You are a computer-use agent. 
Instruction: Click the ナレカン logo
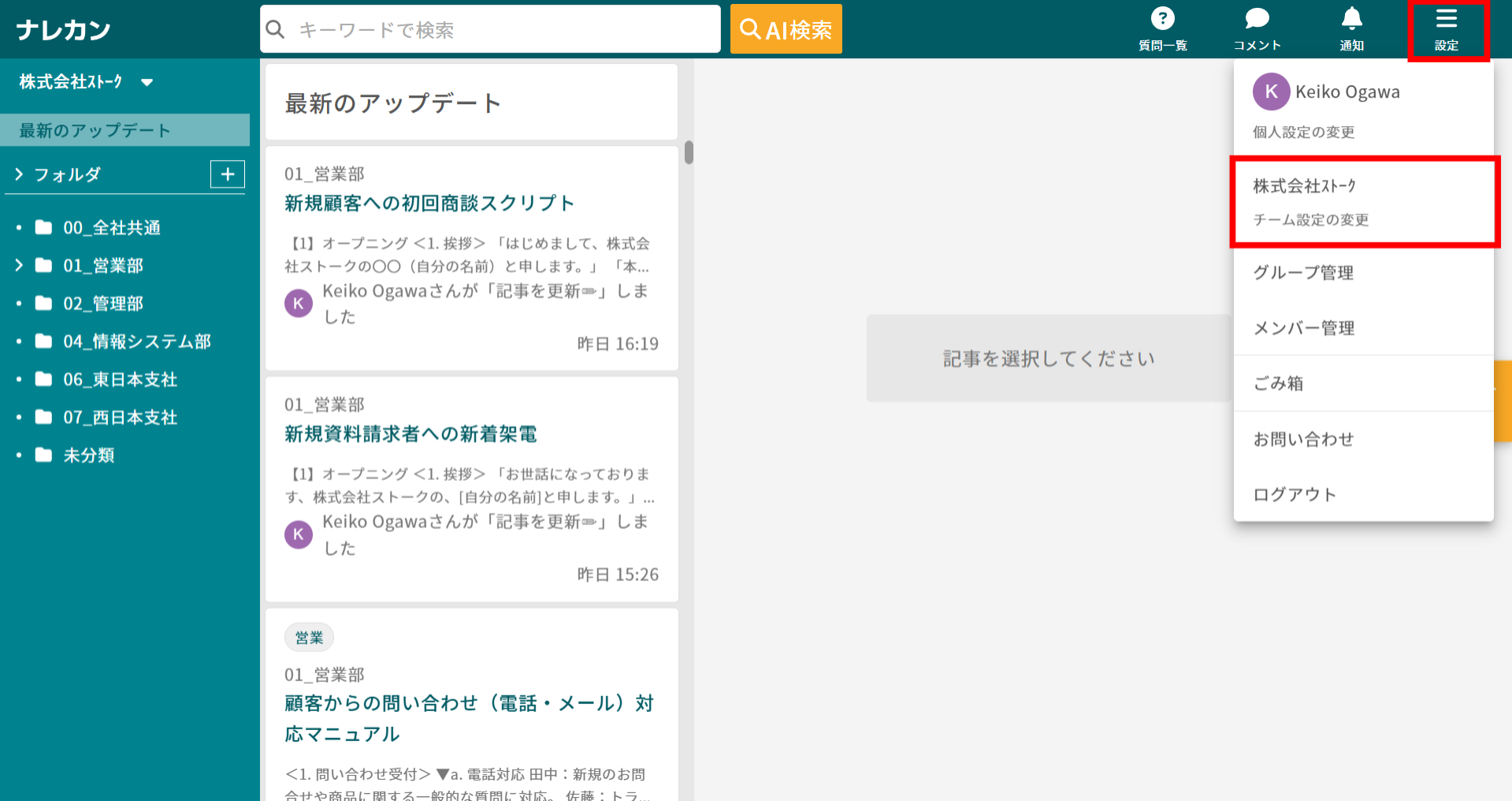click(x=63, y=30)
